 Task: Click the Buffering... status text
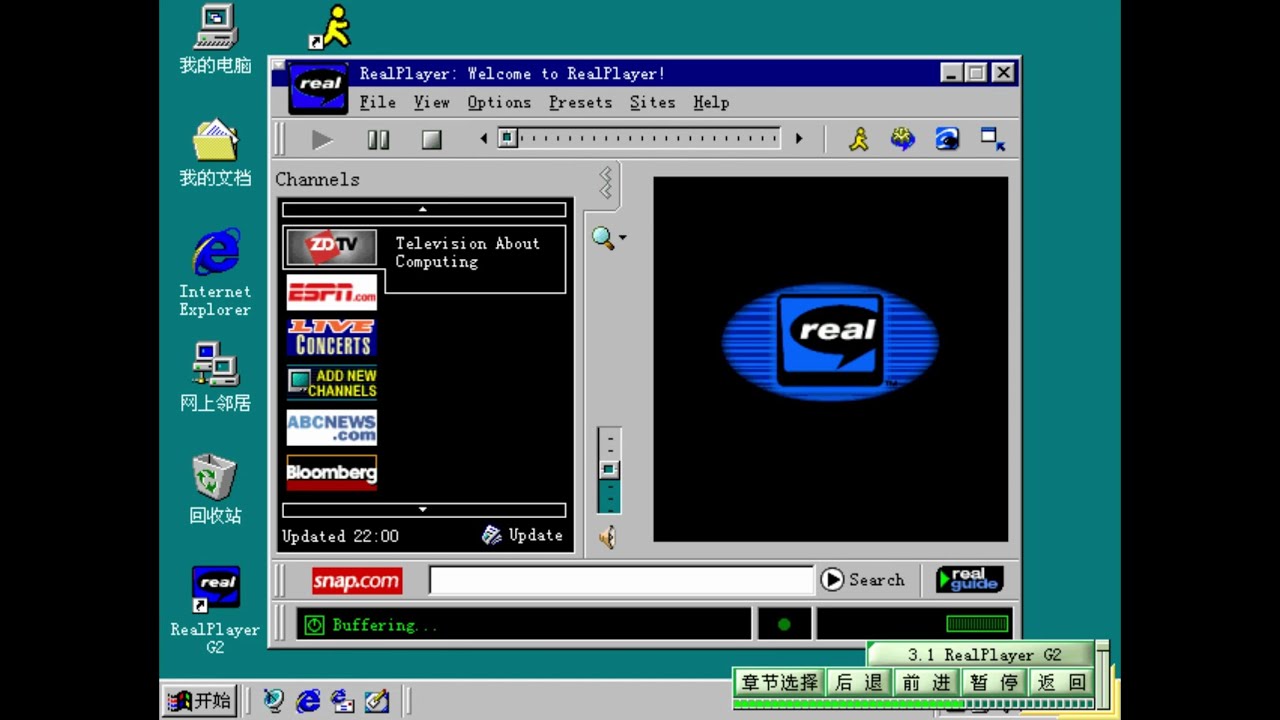click(x=385, y=625)
